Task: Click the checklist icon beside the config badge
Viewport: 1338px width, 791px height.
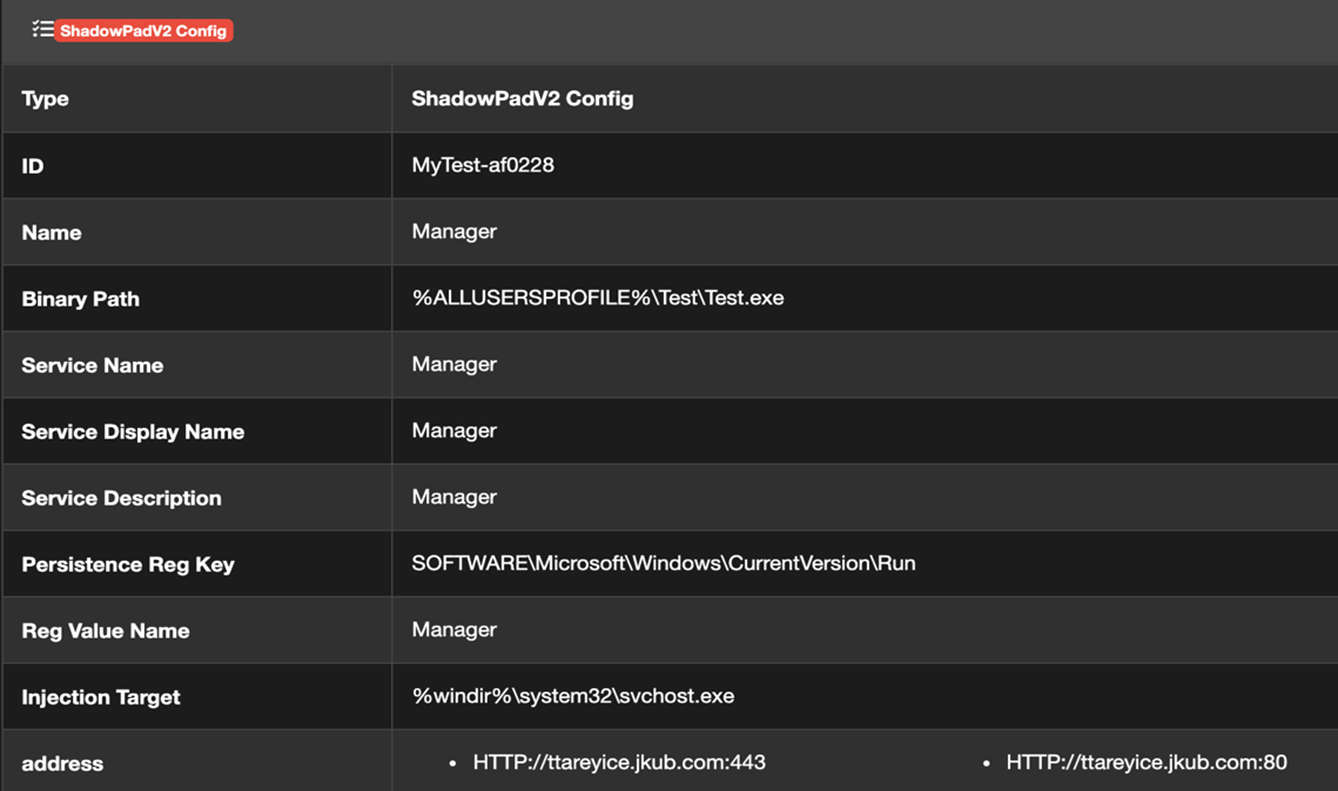Action: point(42,29)
